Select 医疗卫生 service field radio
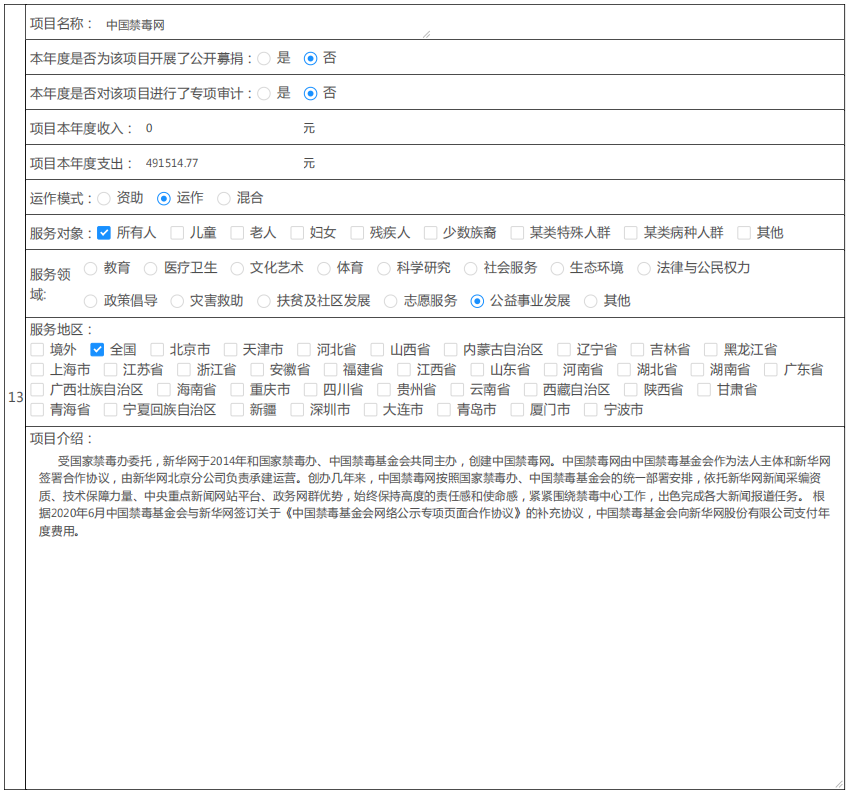The width and height of the screenshot is (849, 793). click(151, 268)
